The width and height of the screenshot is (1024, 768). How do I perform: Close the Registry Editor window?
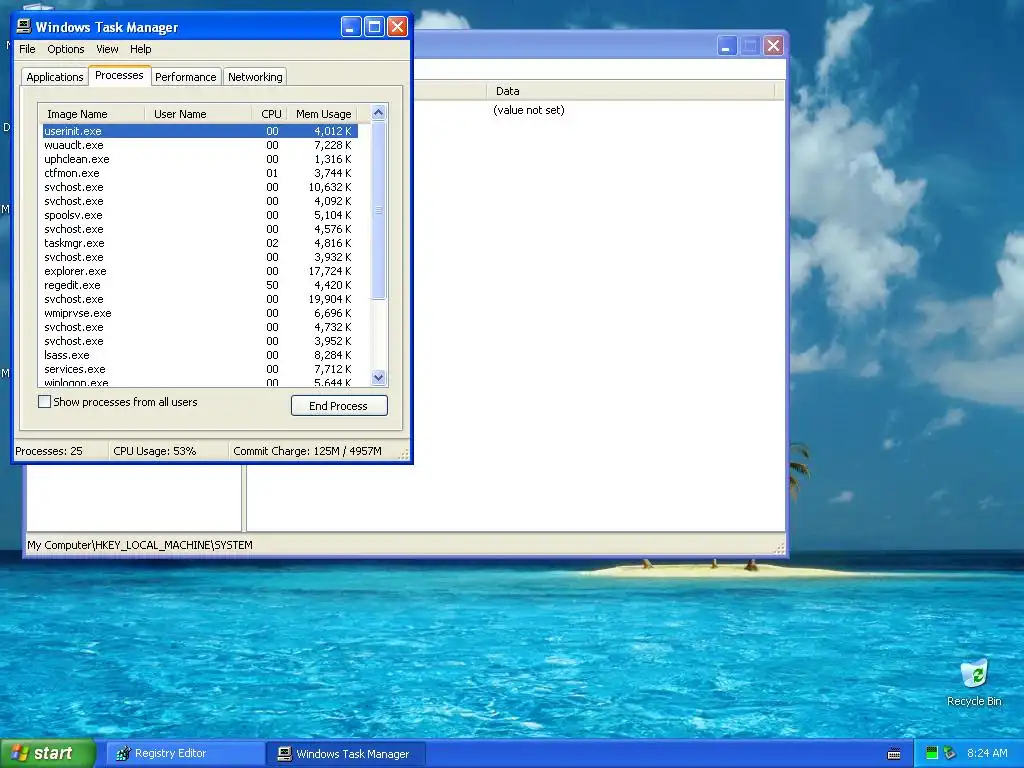773,46
